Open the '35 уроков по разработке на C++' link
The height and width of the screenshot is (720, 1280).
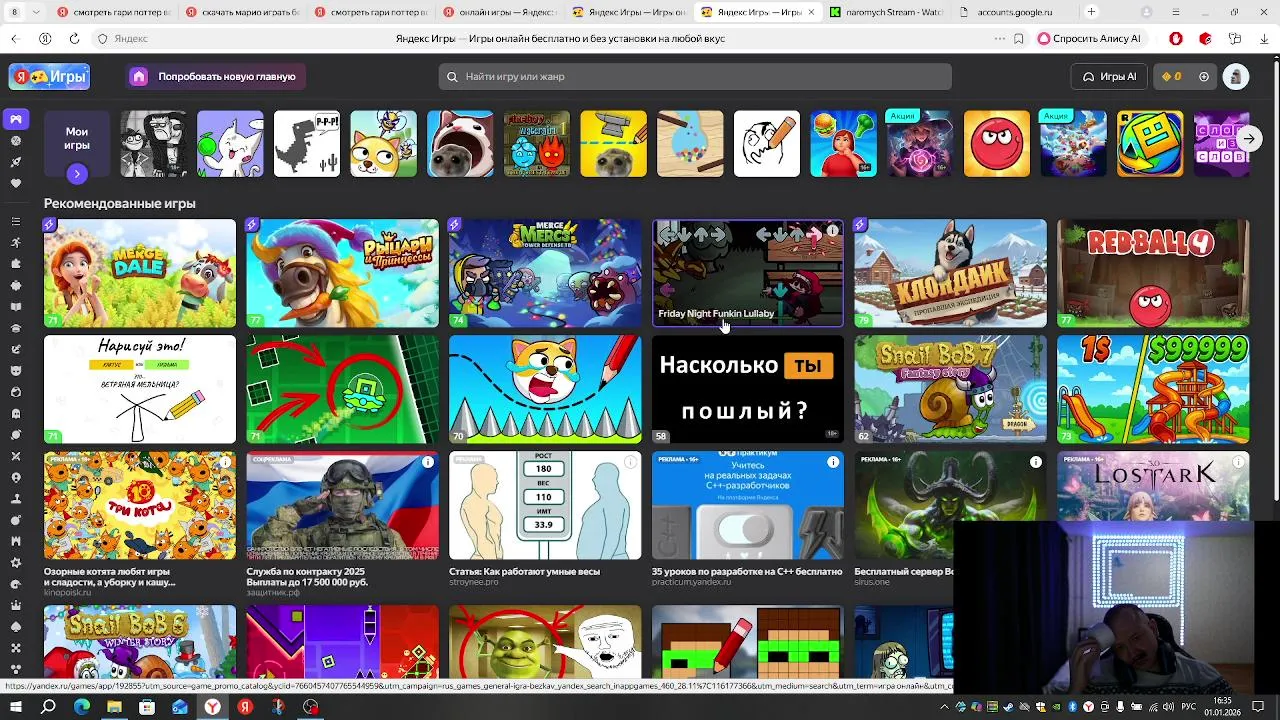tap(747, 572)
